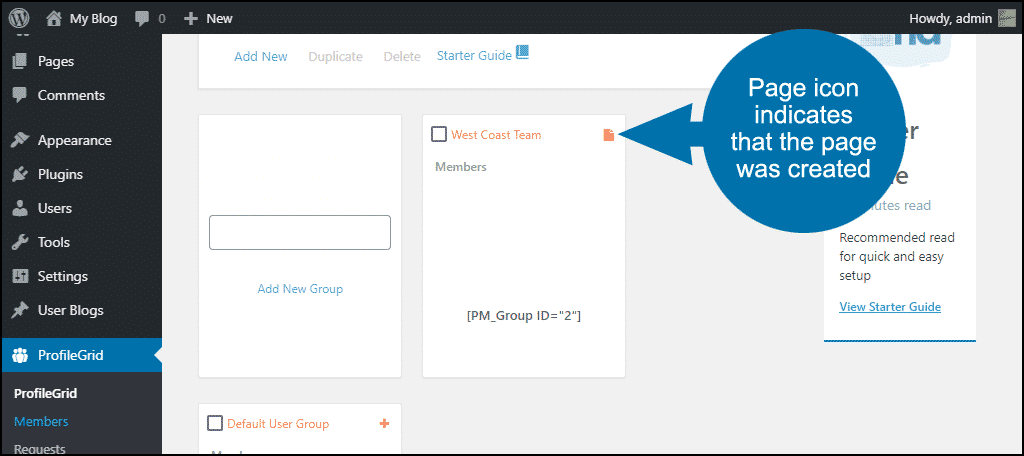Click the My Blog home icon
The width and height of the screenshot is (1024, 456).
[x=54, y=18]
